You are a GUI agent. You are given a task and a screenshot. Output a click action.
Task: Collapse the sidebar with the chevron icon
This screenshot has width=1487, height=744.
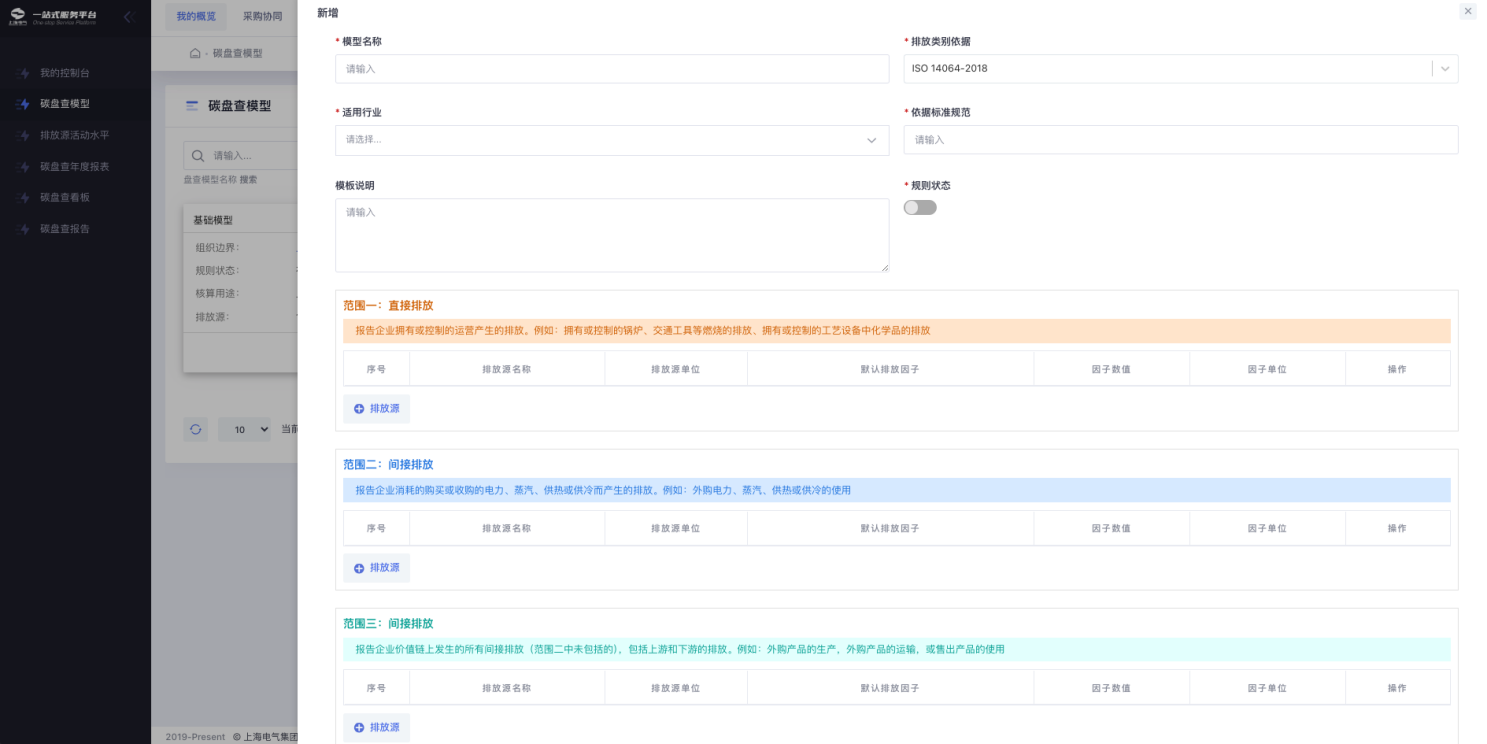pyautogui.click(x=128, y=17)
